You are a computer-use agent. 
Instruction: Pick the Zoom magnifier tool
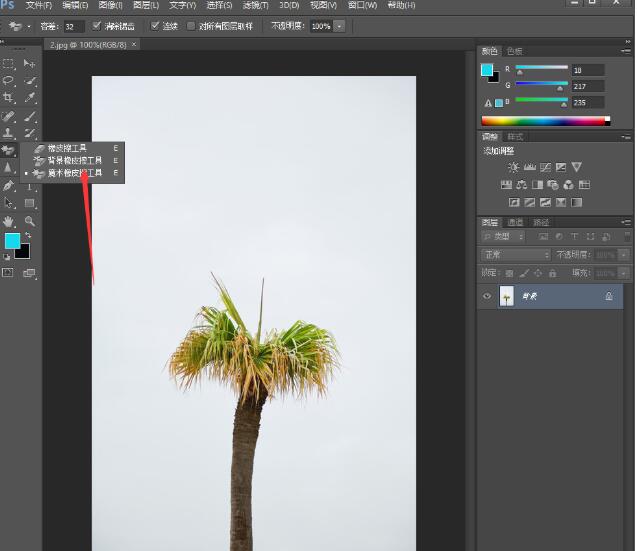point(30,221)
